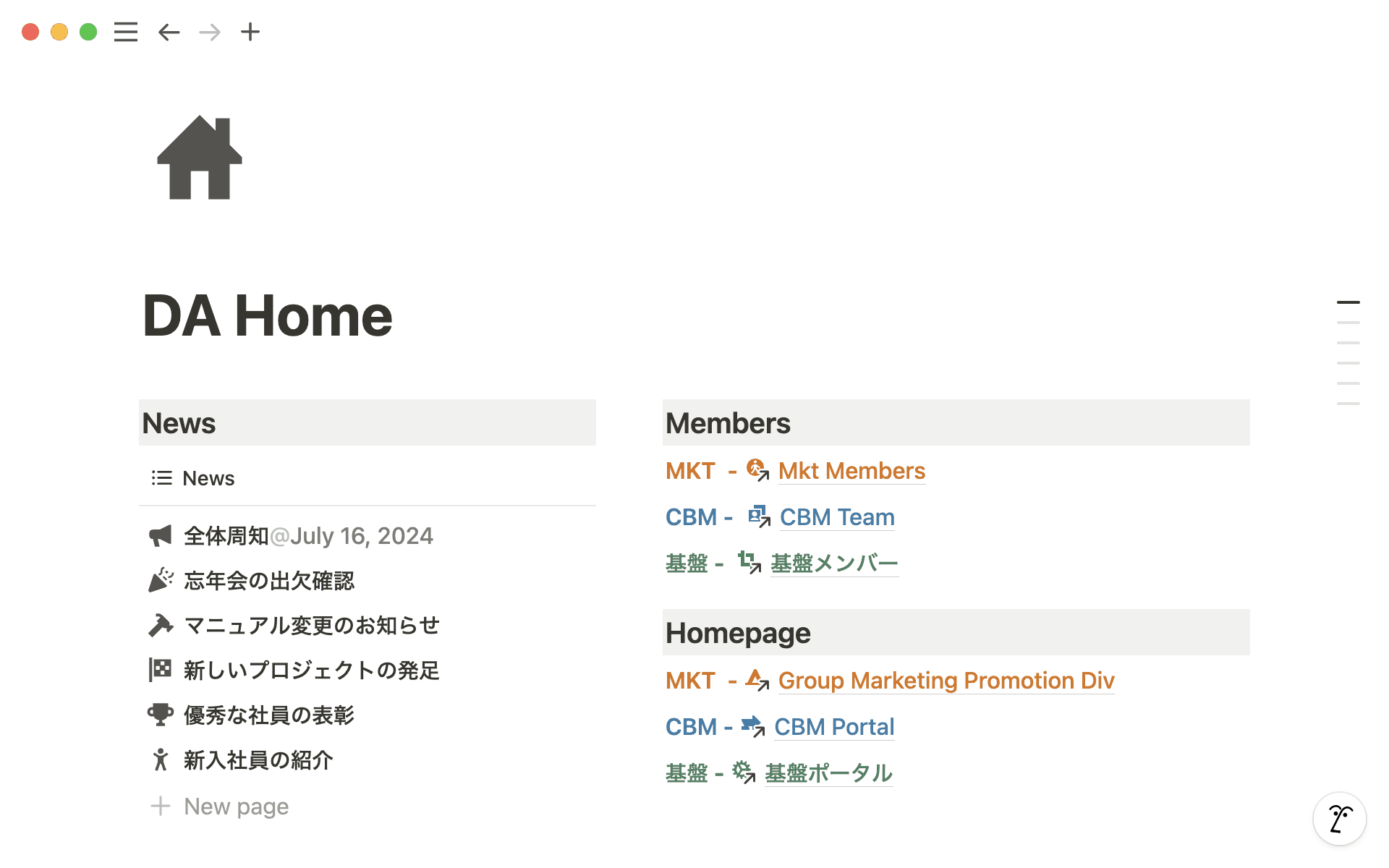Go forward with the right arrow

(210, 32)
